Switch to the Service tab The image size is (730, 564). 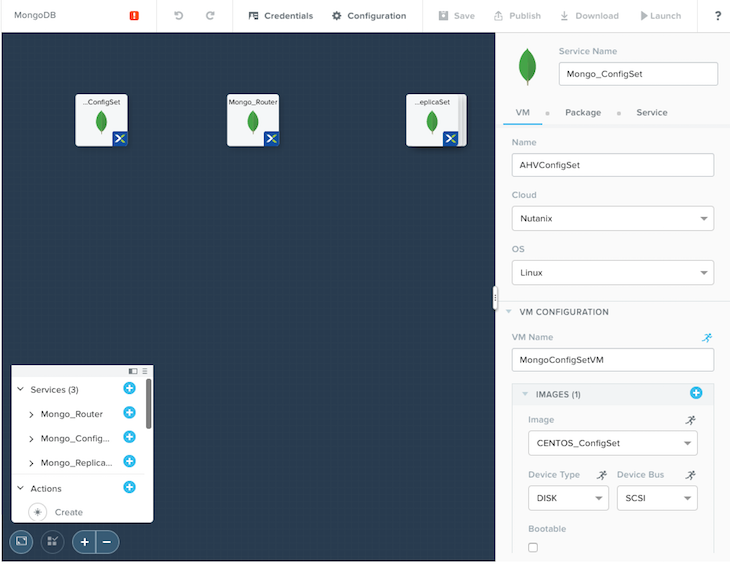[x=652, y=113]
